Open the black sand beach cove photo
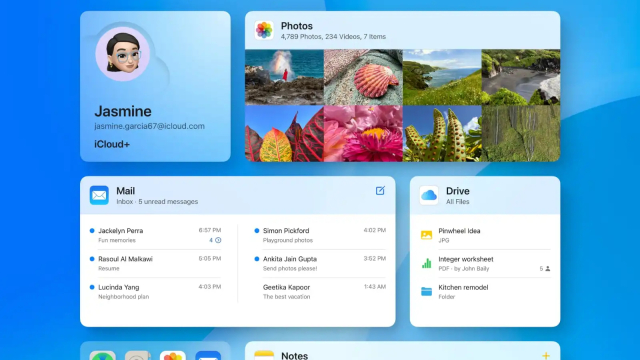Viewport: 640px width, 360px height. 521,77
